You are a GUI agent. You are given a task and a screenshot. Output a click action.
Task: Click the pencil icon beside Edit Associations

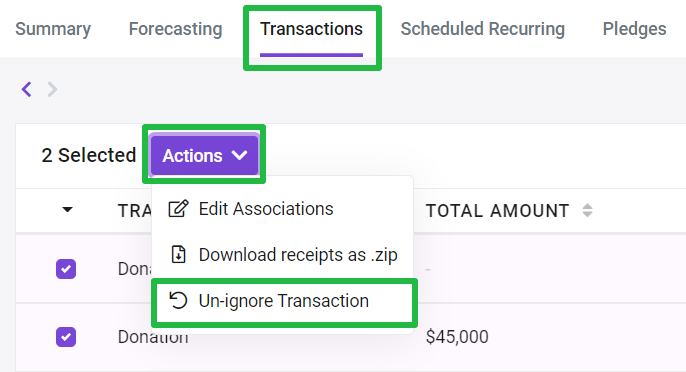(x=178, y=209)
